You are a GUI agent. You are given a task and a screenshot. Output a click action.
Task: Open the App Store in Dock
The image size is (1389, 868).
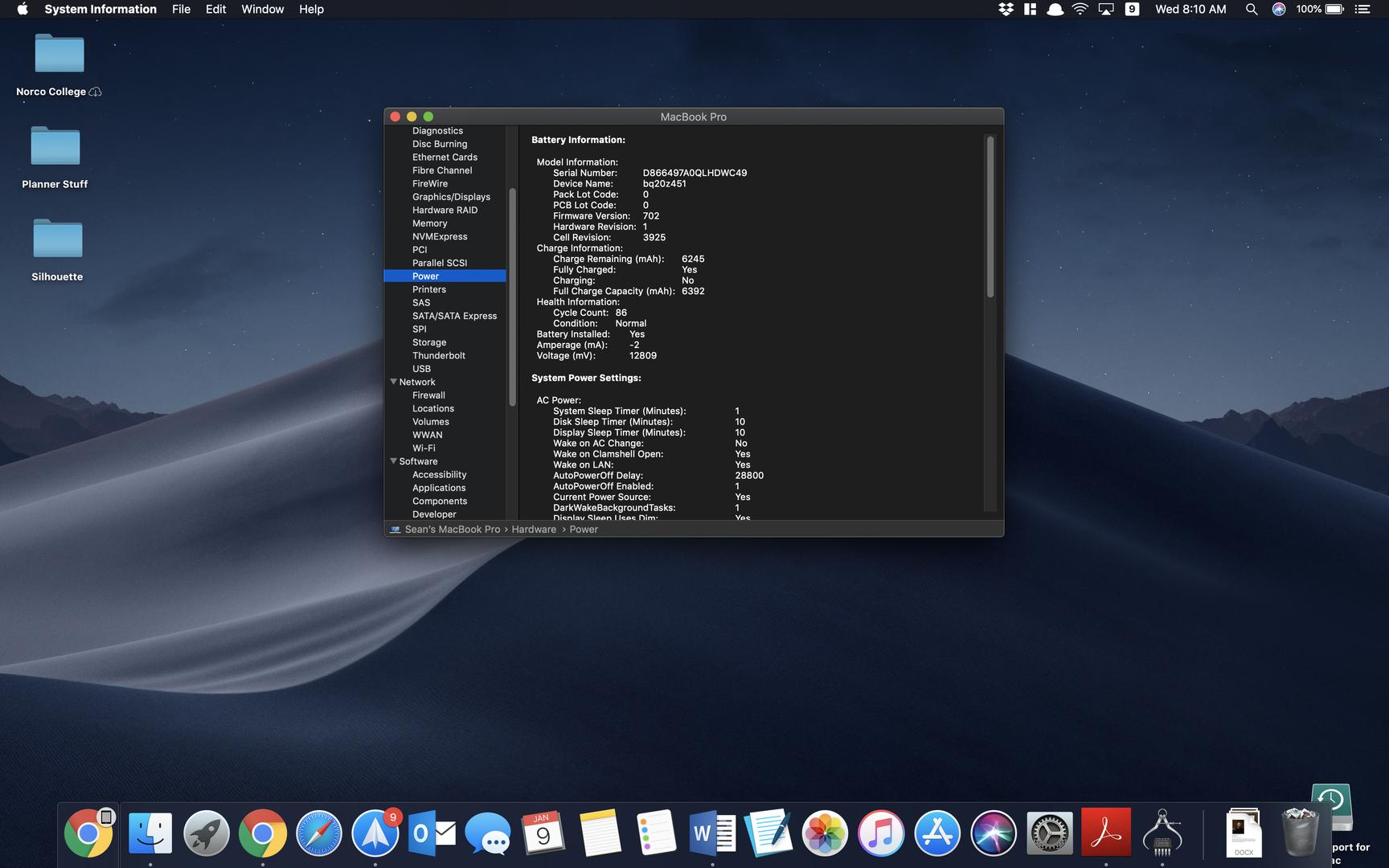pos(937,833)
